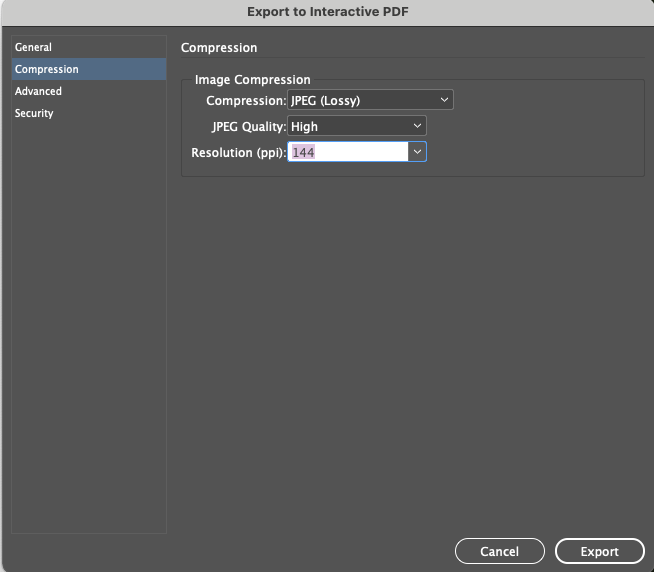The width and height of the screenshot is (654, 572).
Task: Switch to the Advanced settings section
Action: point(38,92)
